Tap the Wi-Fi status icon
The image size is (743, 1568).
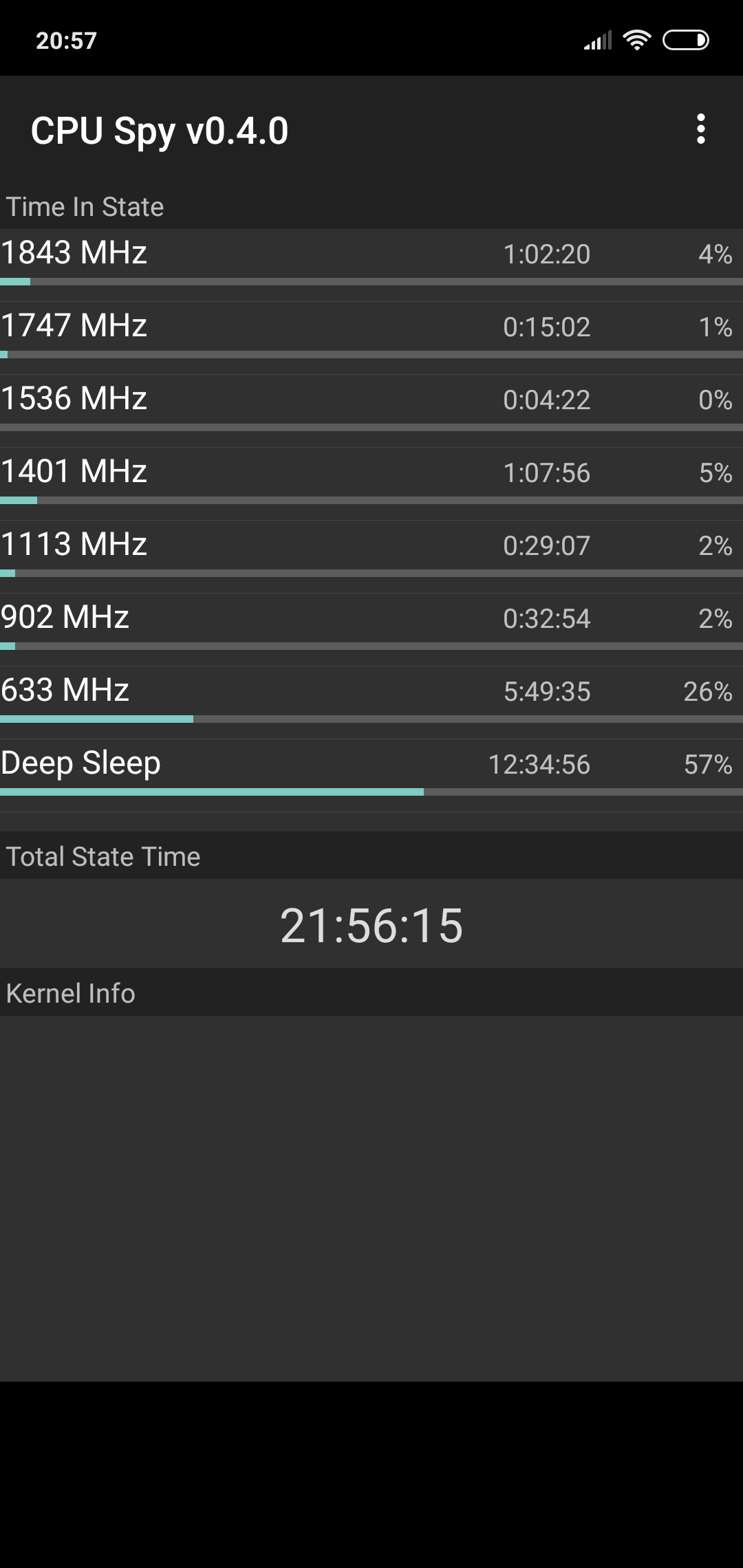(637, 41)
